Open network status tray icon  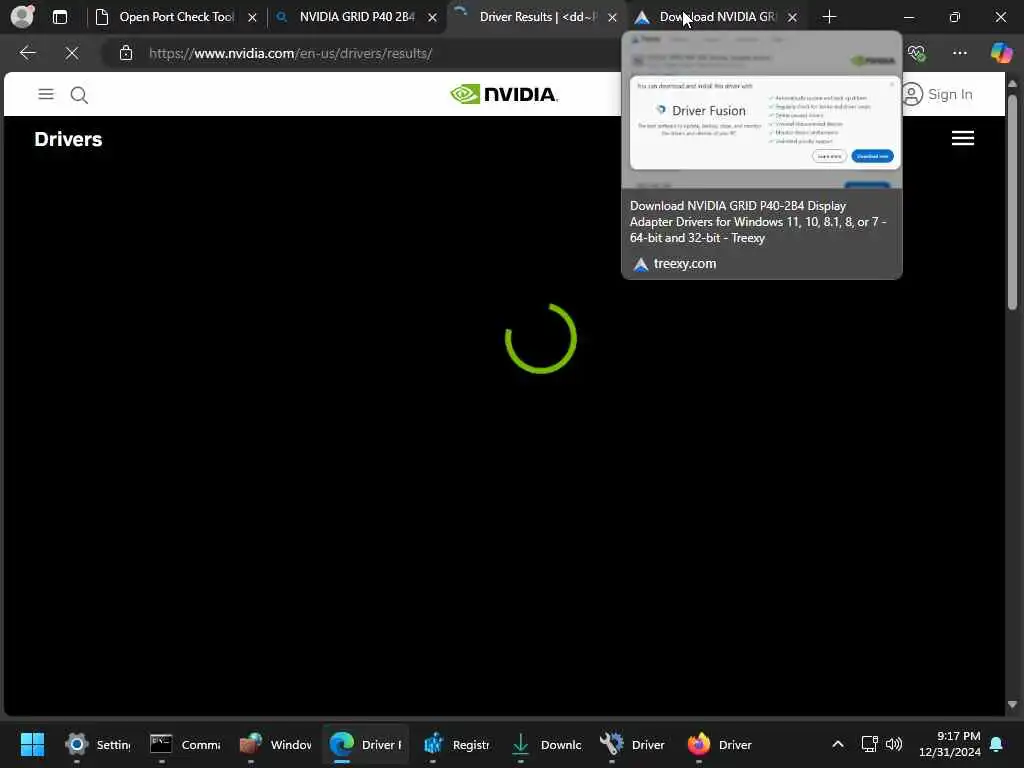click(869, 744)
